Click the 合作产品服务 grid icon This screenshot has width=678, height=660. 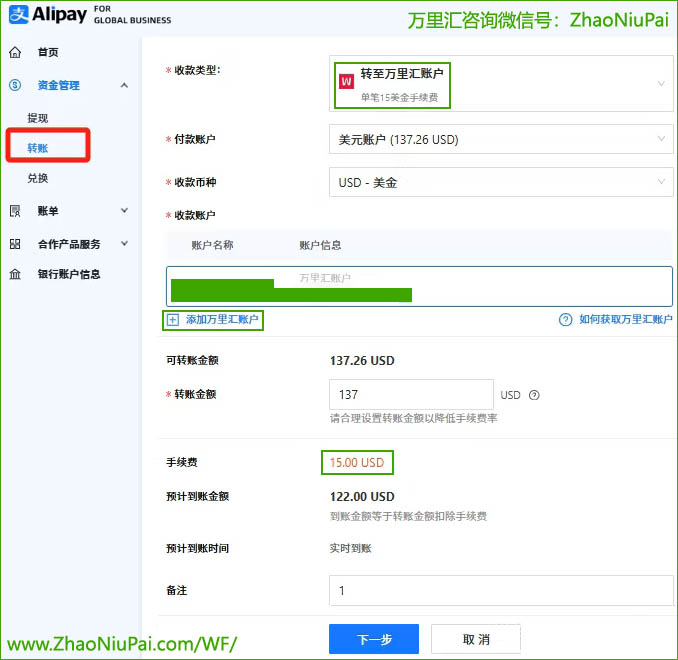tap(15, 244)
